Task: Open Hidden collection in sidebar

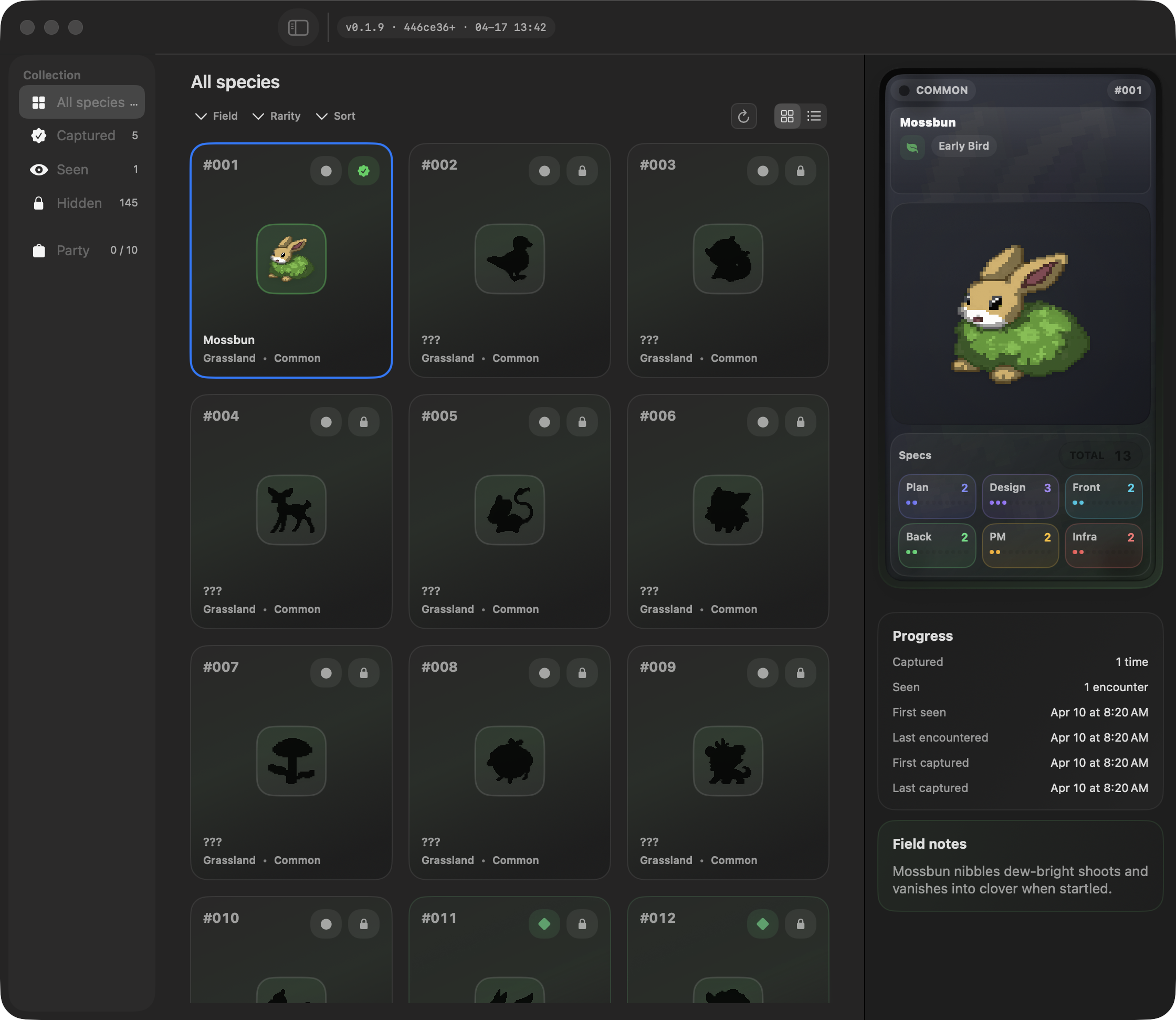Action: point(79,203)
